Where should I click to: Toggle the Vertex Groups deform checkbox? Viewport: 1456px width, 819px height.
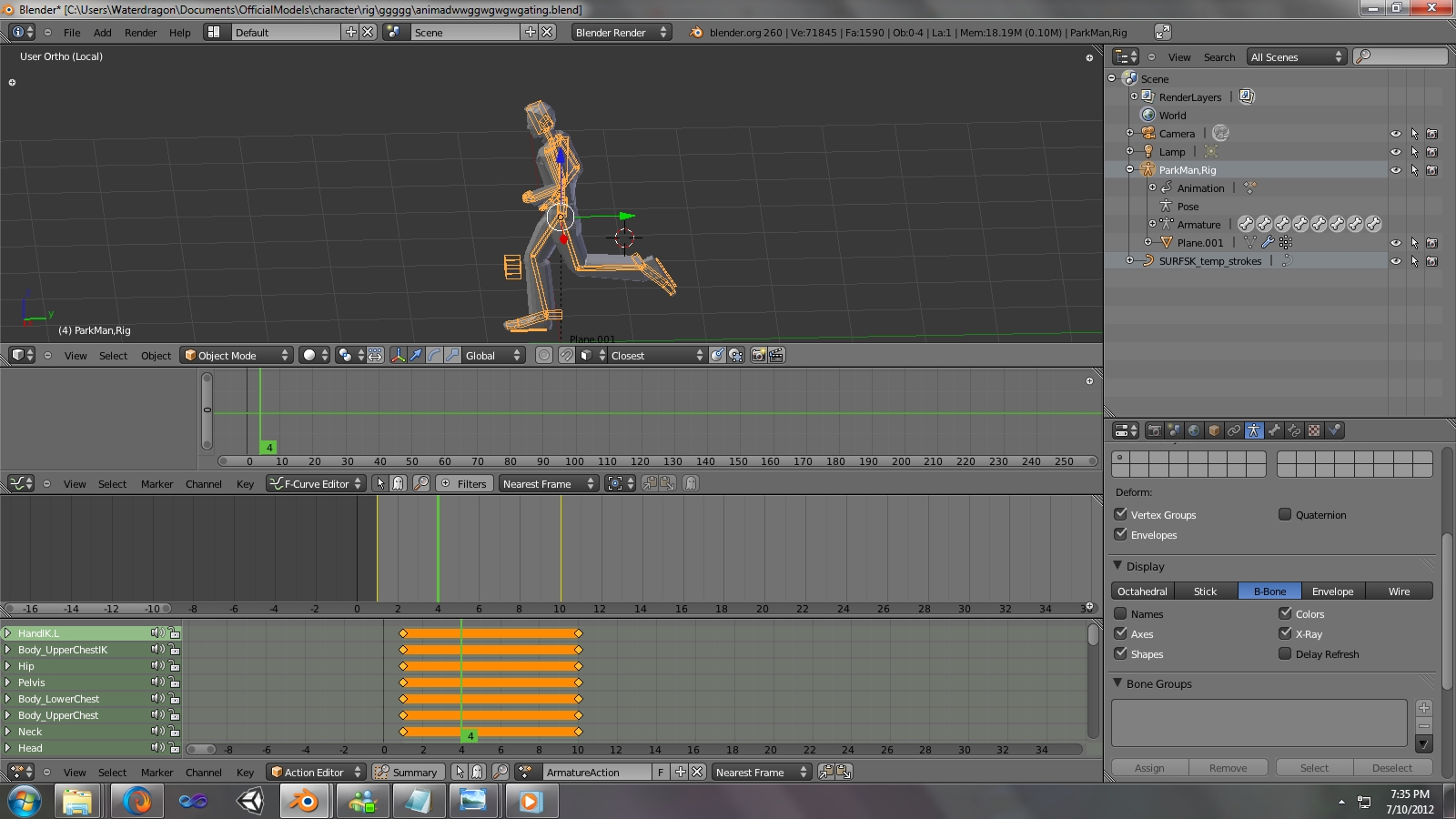tap(1121, 514)
